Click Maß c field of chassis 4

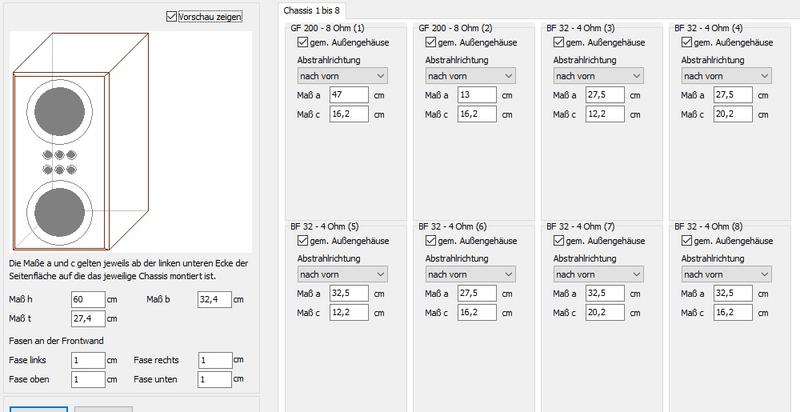pos(731,115)
